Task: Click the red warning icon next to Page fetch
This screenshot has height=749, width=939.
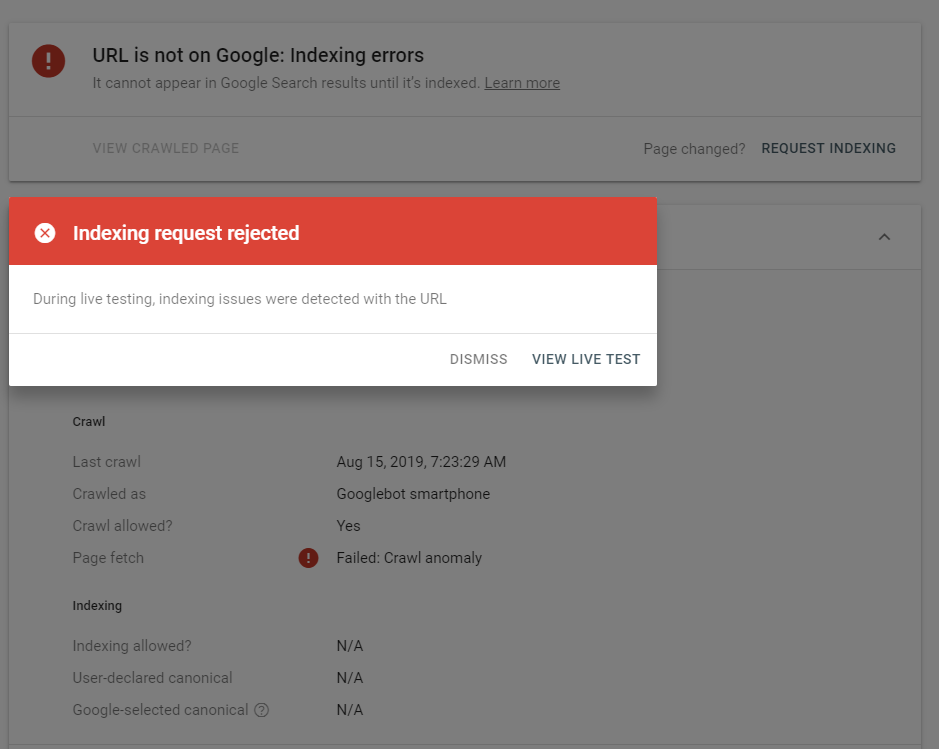Action: pyautogui.click(x=308, y=558)
